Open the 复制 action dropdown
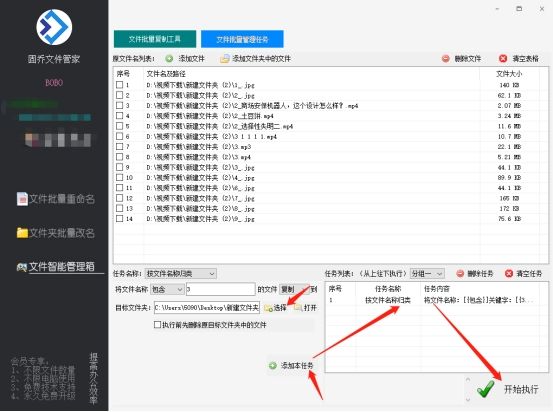553x412 pixels. click(294, 289)
